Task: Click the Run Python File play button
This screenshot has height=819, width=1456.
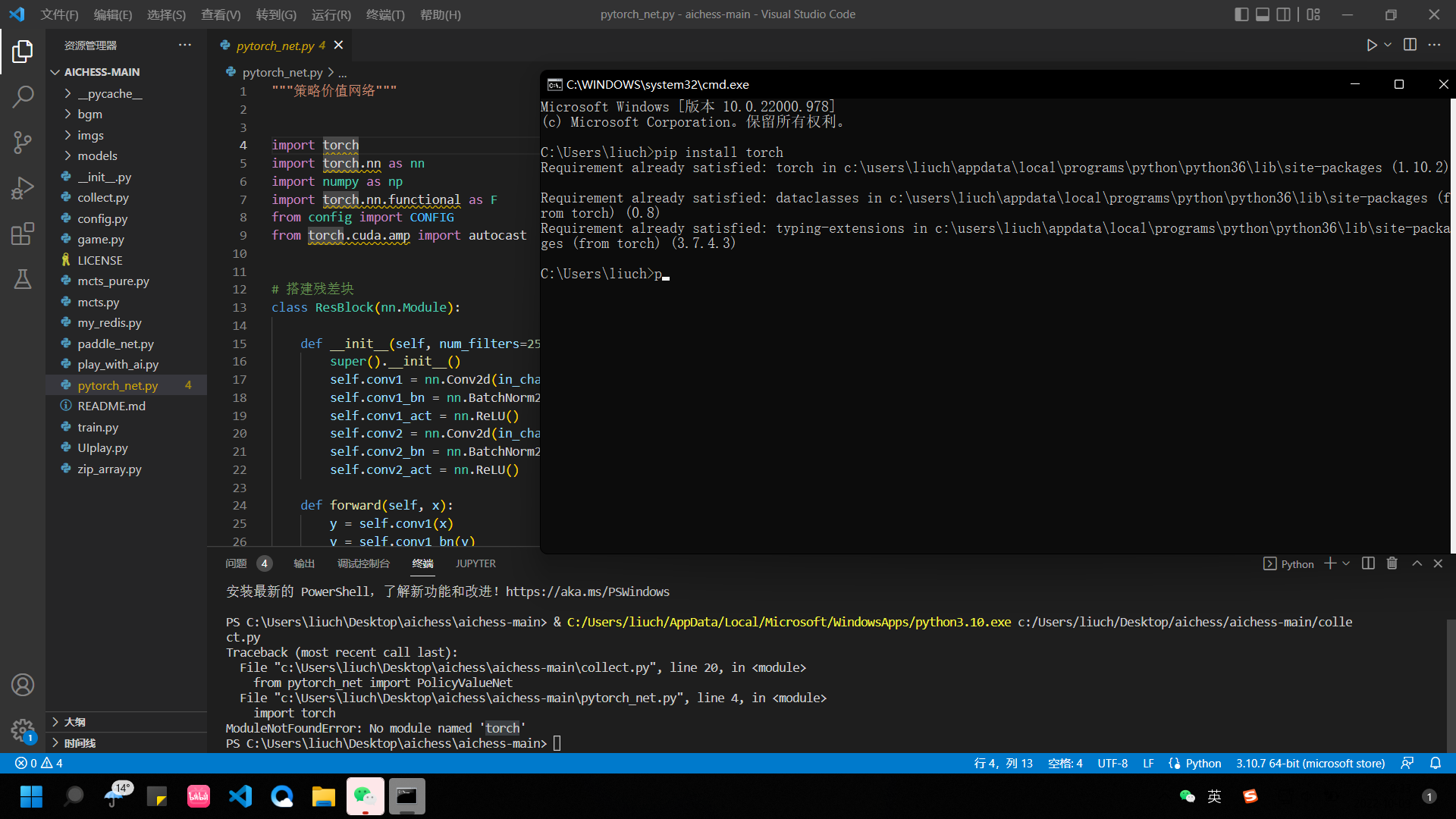Action: [1371, 45]
